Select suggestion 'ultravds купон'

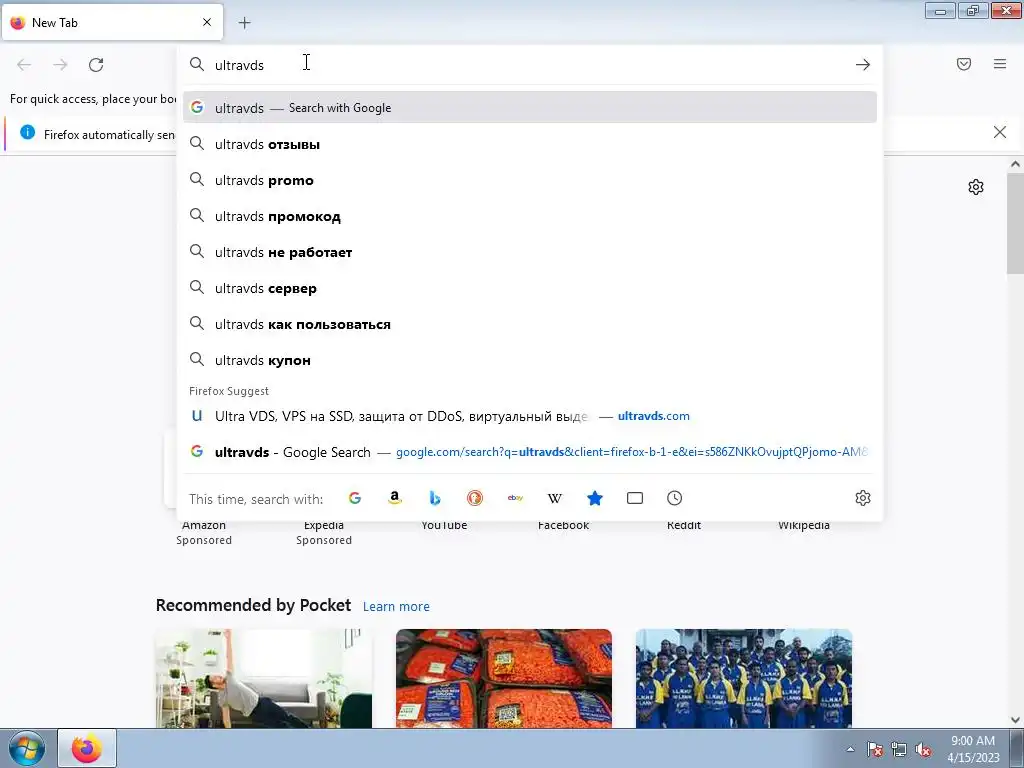click(x=530, y=360)
